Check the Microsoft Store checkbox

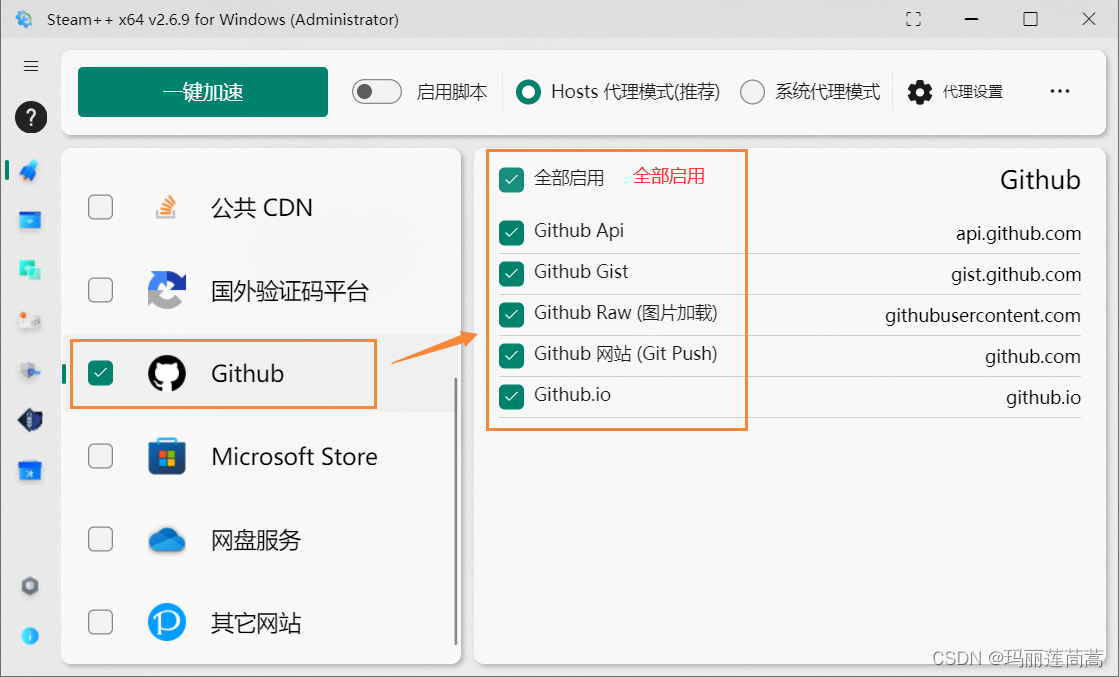click(x=101, y=456)
